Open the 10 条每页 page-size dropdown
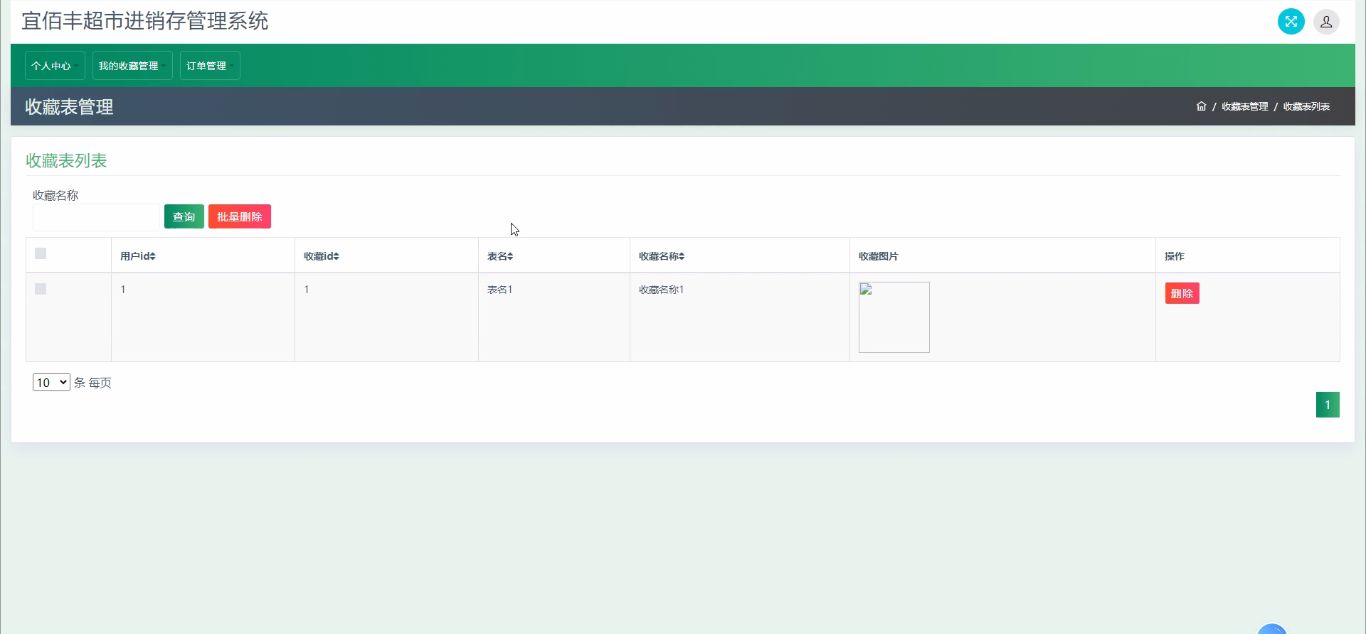Image resolution: width=1366 pixels, height=634 pixels. point(52,382)
